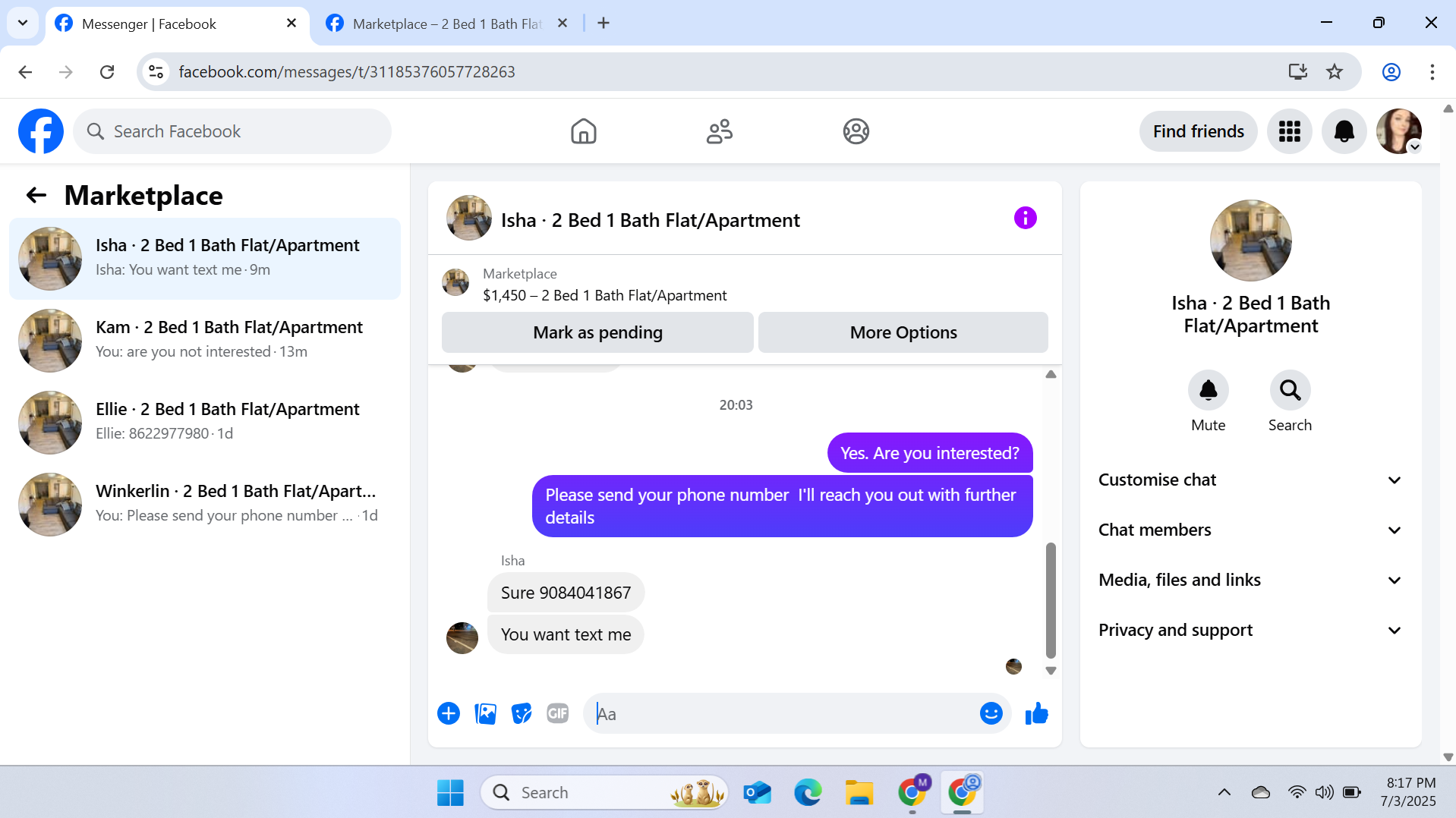Open Winkerlin conversation in list
The width and height of the screenshot is (1456, 818).
[205, 504]
